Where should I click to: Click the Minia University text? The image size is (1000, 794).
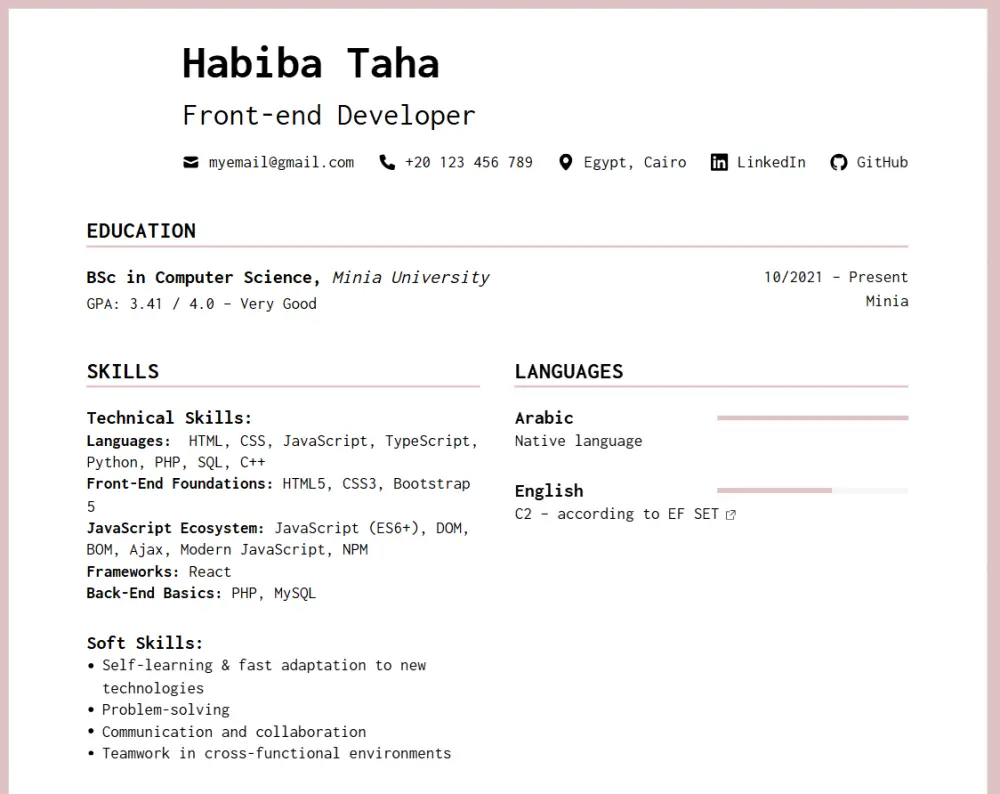point(411,277)
